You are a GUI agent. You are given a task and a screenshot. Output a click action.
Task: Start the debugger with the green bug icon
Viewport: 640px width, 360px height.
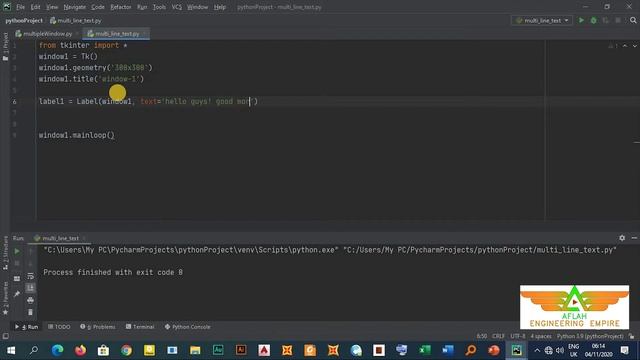(x=593, y=20)
